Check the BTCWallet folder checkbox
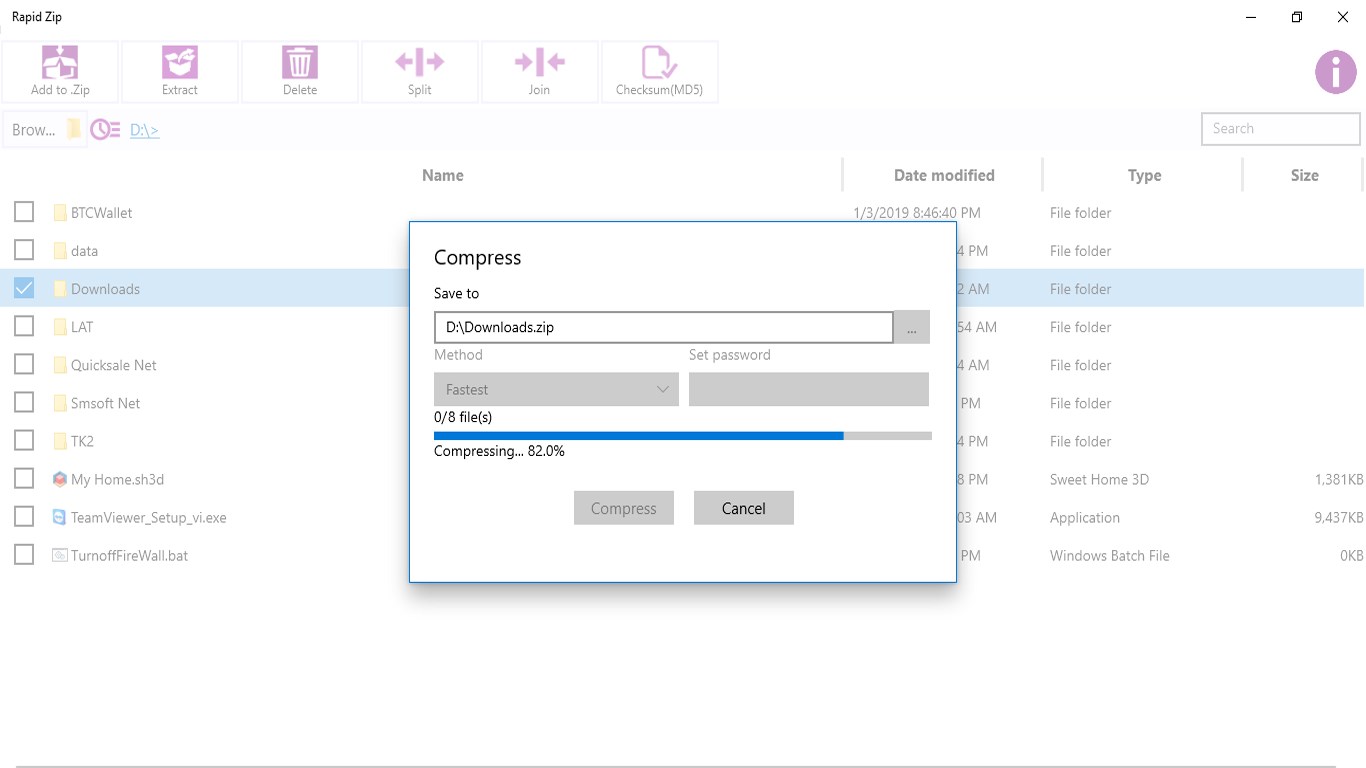 [x=24, y=212]
